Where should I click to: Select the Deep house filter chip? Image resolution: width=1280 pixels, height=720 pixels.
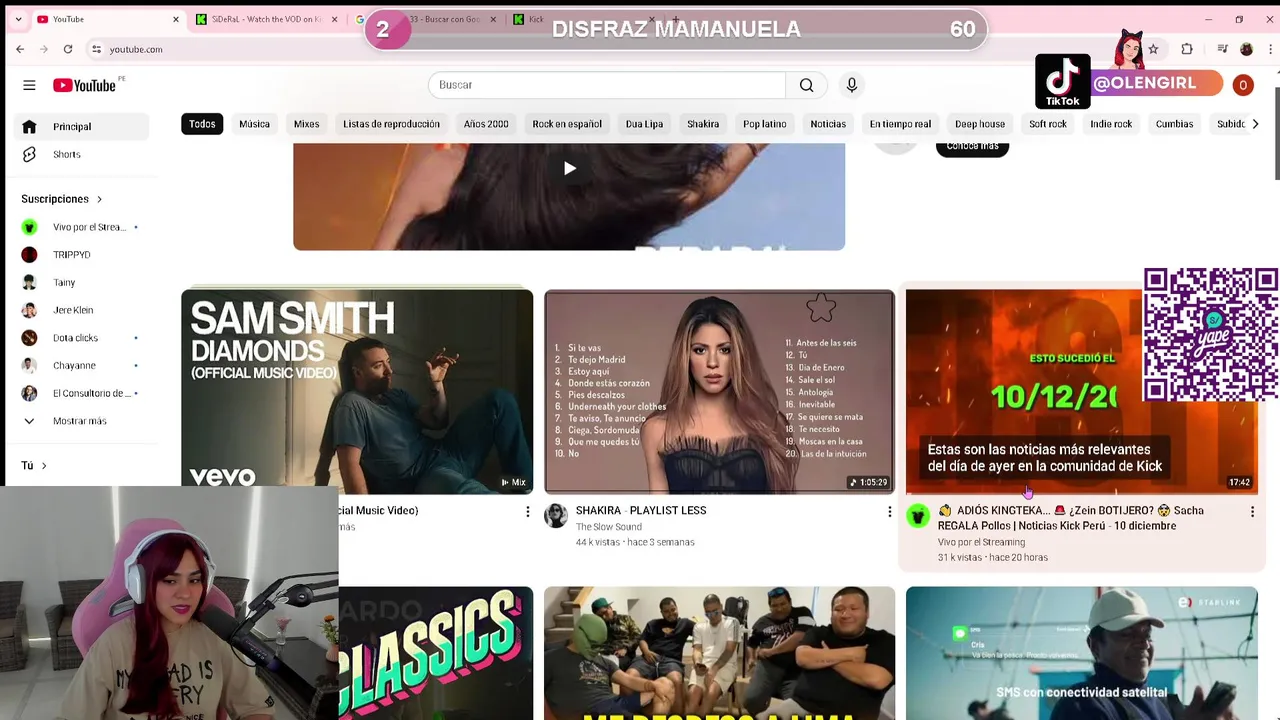tap(980, 124)
